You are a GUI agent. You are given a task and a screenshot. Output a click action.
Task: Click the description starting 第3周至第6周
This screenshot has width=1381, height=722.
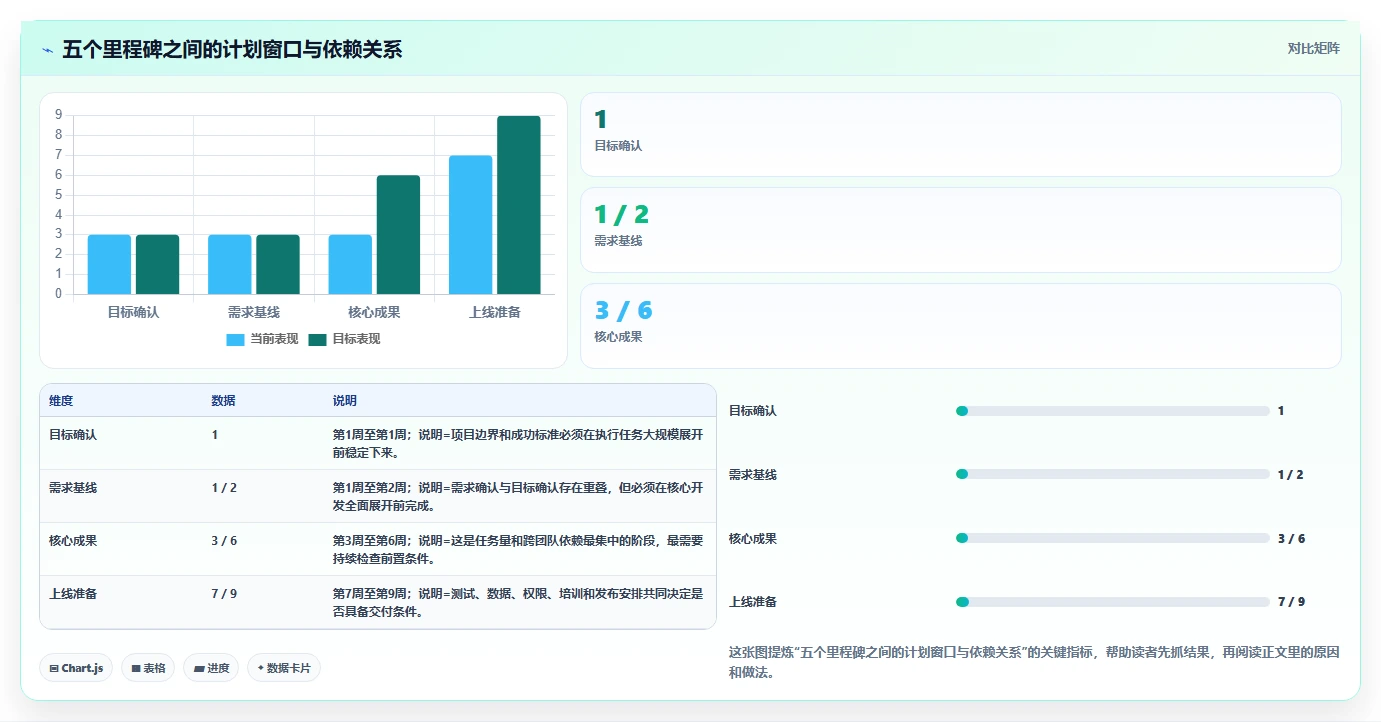pos(518,549)
